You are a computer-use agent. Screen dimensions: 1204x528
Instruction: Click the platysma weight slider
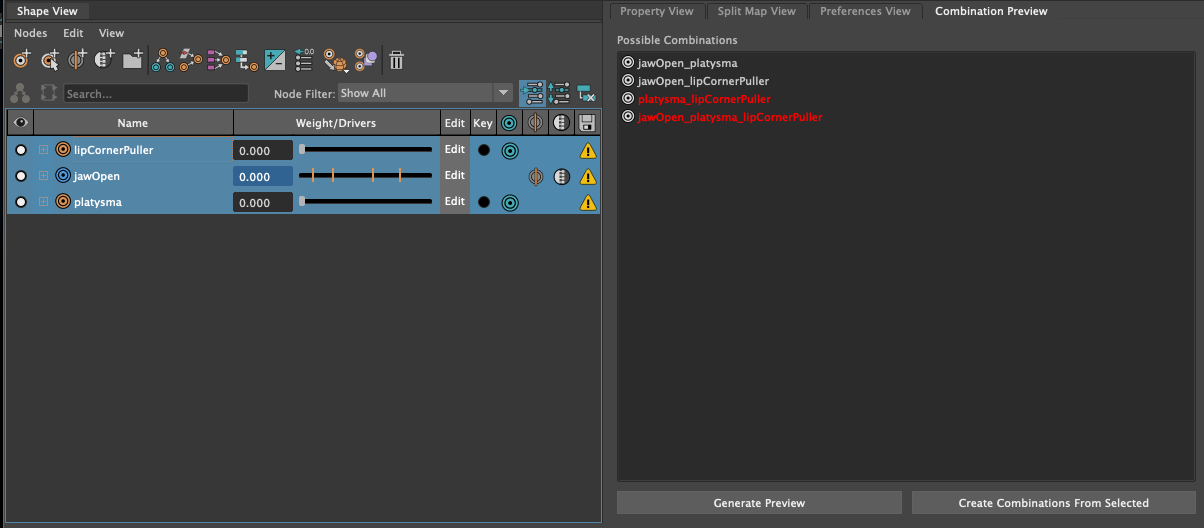click(366, 202)
